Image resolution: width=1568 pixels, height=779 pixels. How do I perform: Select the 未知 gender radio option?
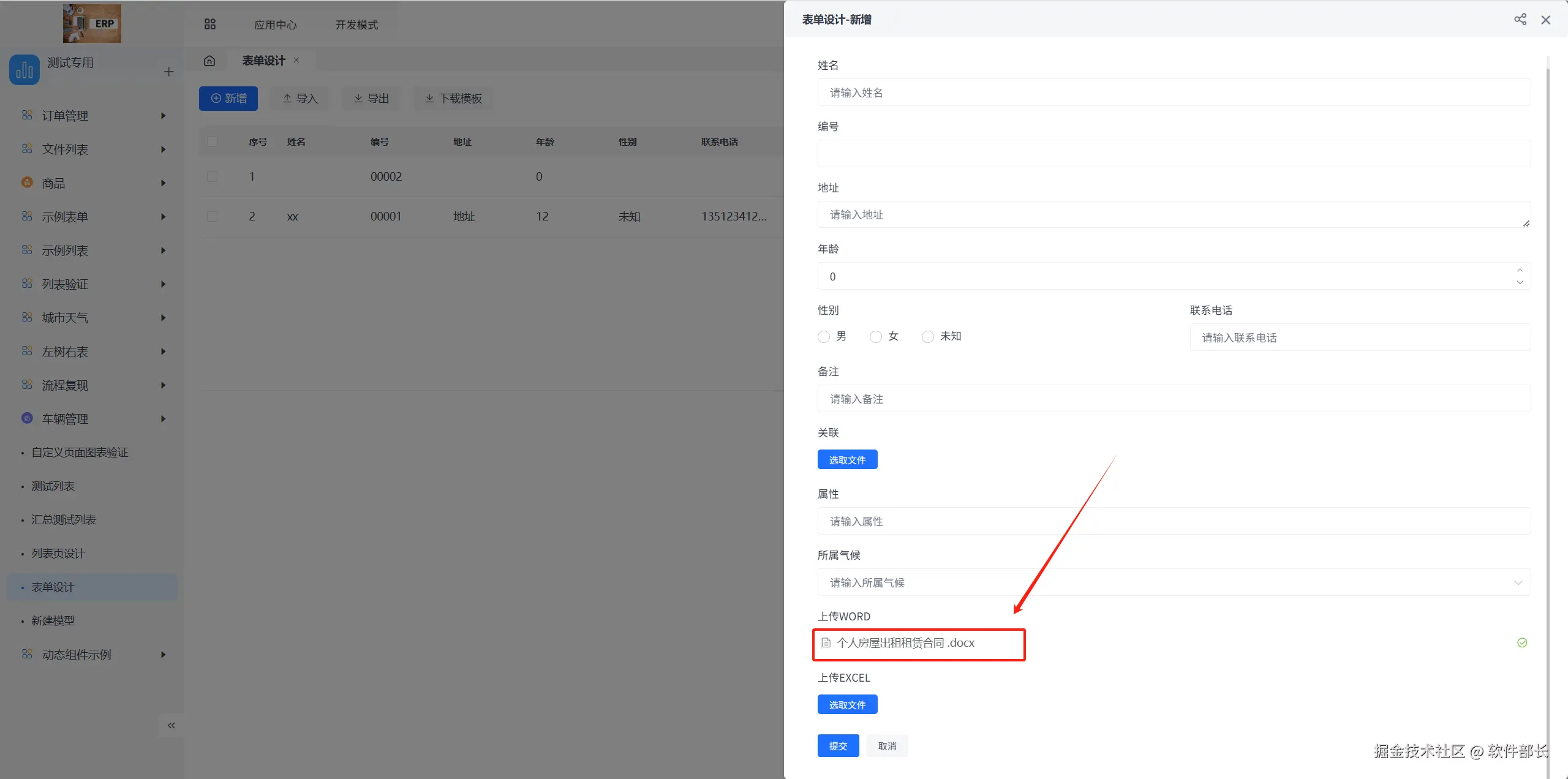coord(928,337)
